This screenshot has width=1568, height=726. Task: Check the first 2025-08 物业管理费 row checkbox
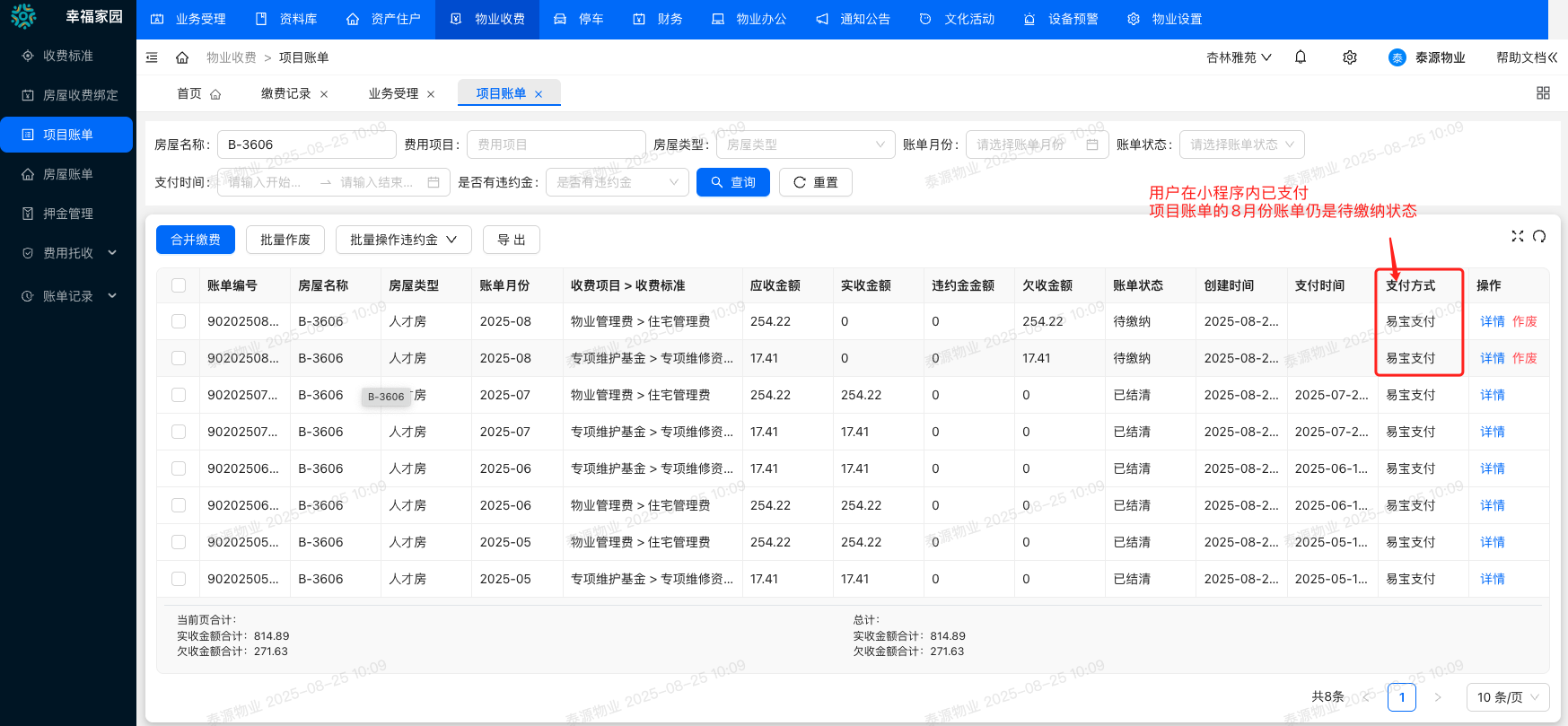click(x=179, y=321)
